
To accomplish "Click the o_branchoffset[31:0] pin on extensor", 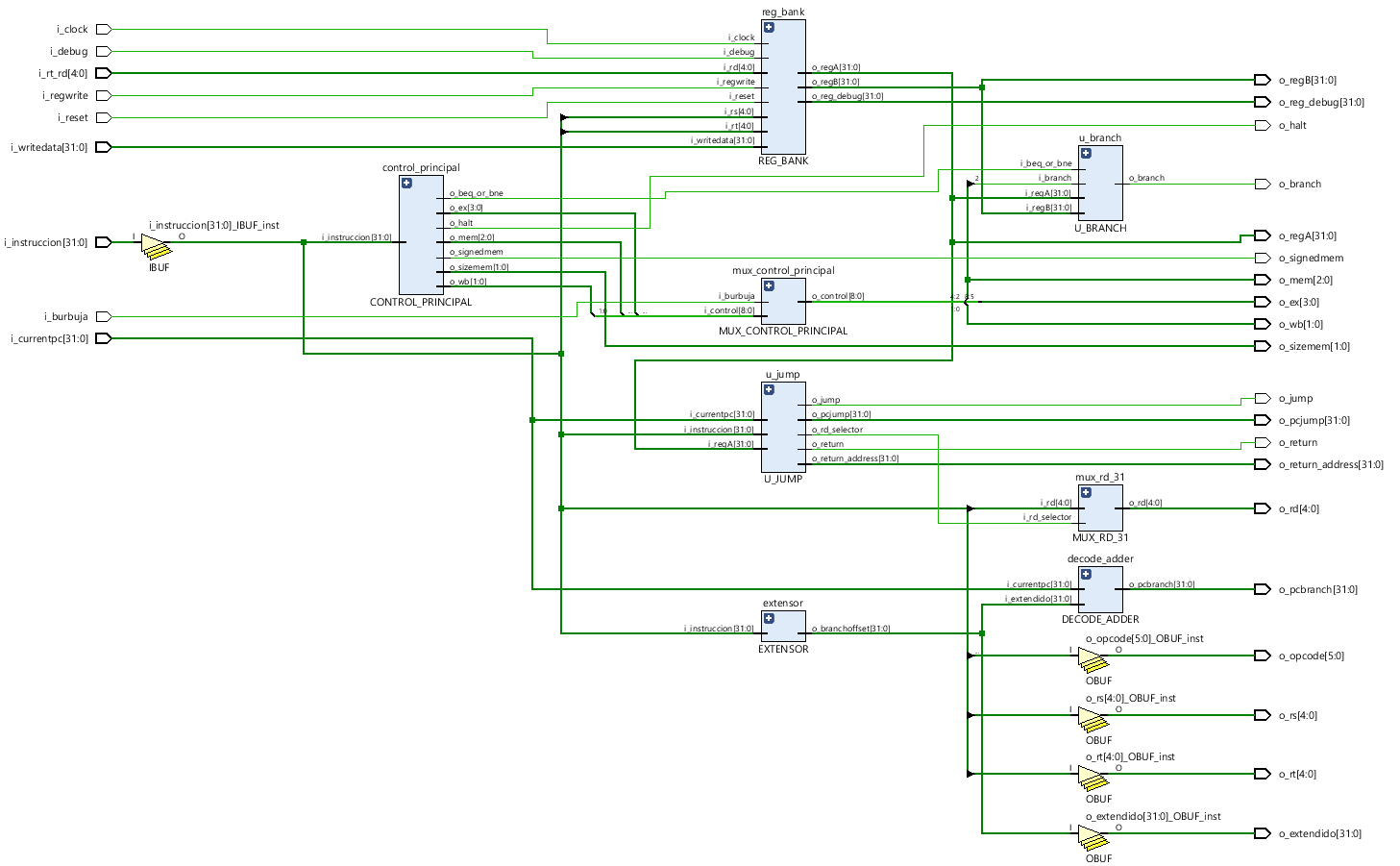I will [850, 629].
